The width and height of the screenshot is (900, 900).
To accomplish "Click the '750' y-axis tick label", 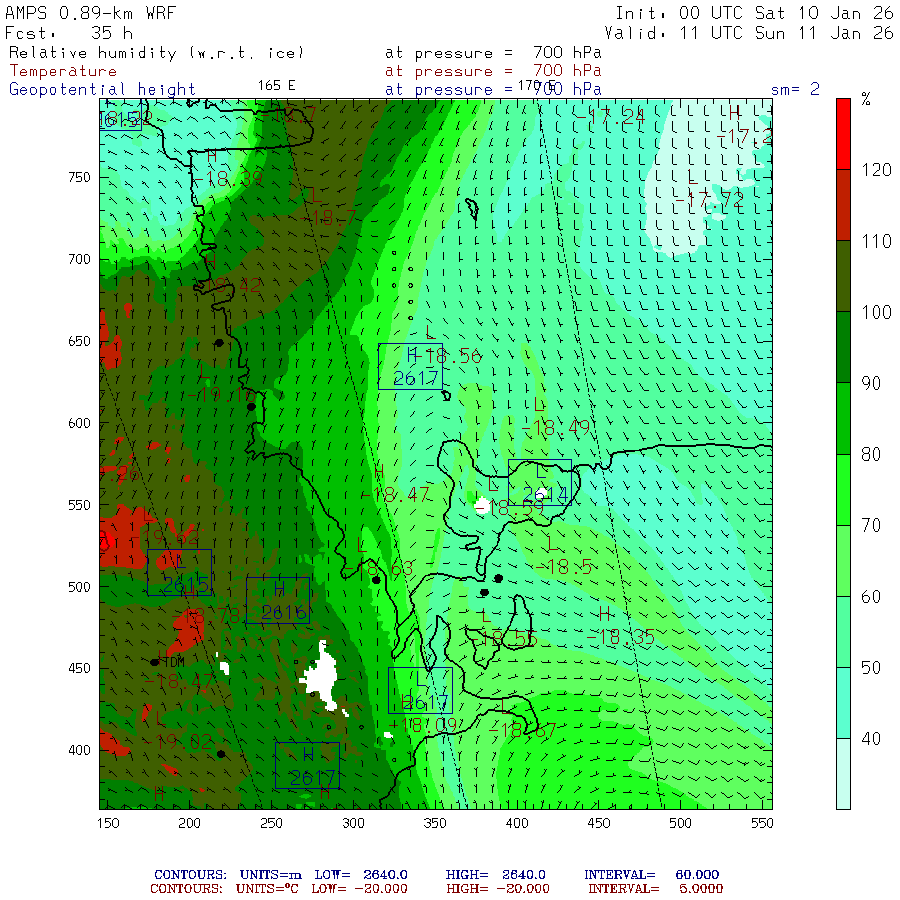I will point(79,177).
